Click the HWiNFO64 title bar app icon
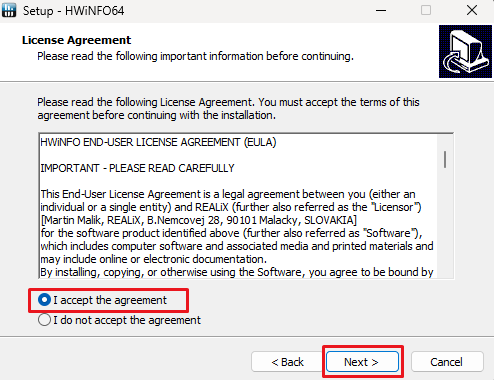Viewport: 494px width, 380px height. (9, 10)
